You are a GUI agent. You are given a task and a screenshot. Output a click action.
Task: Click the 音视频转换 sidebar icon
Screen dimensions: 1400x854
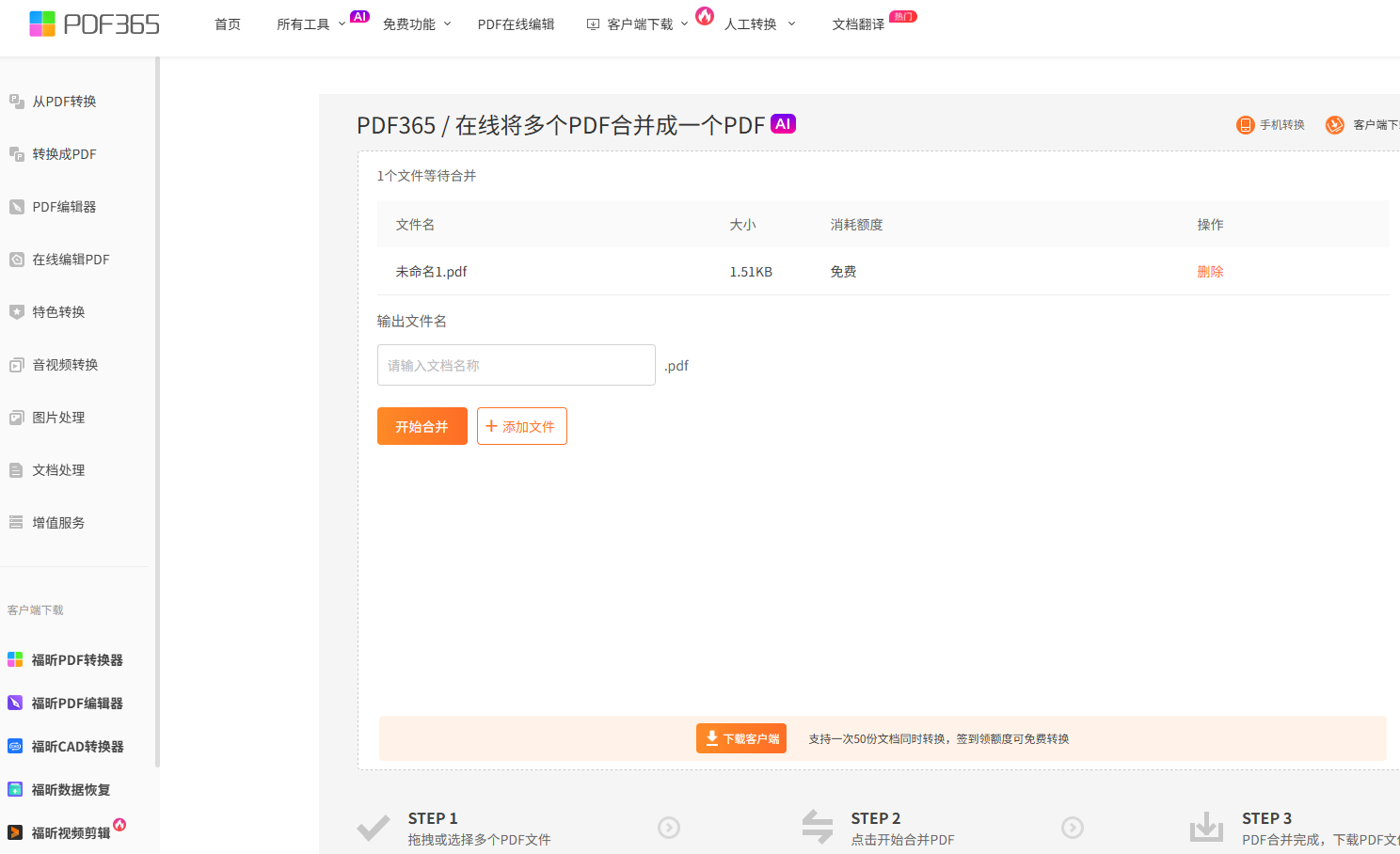click(x=16, y=365)
